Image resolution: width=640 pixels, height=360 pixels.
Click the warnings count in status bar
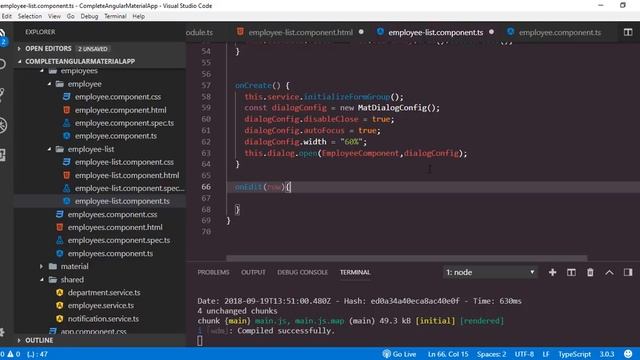[x=14, y=354]
